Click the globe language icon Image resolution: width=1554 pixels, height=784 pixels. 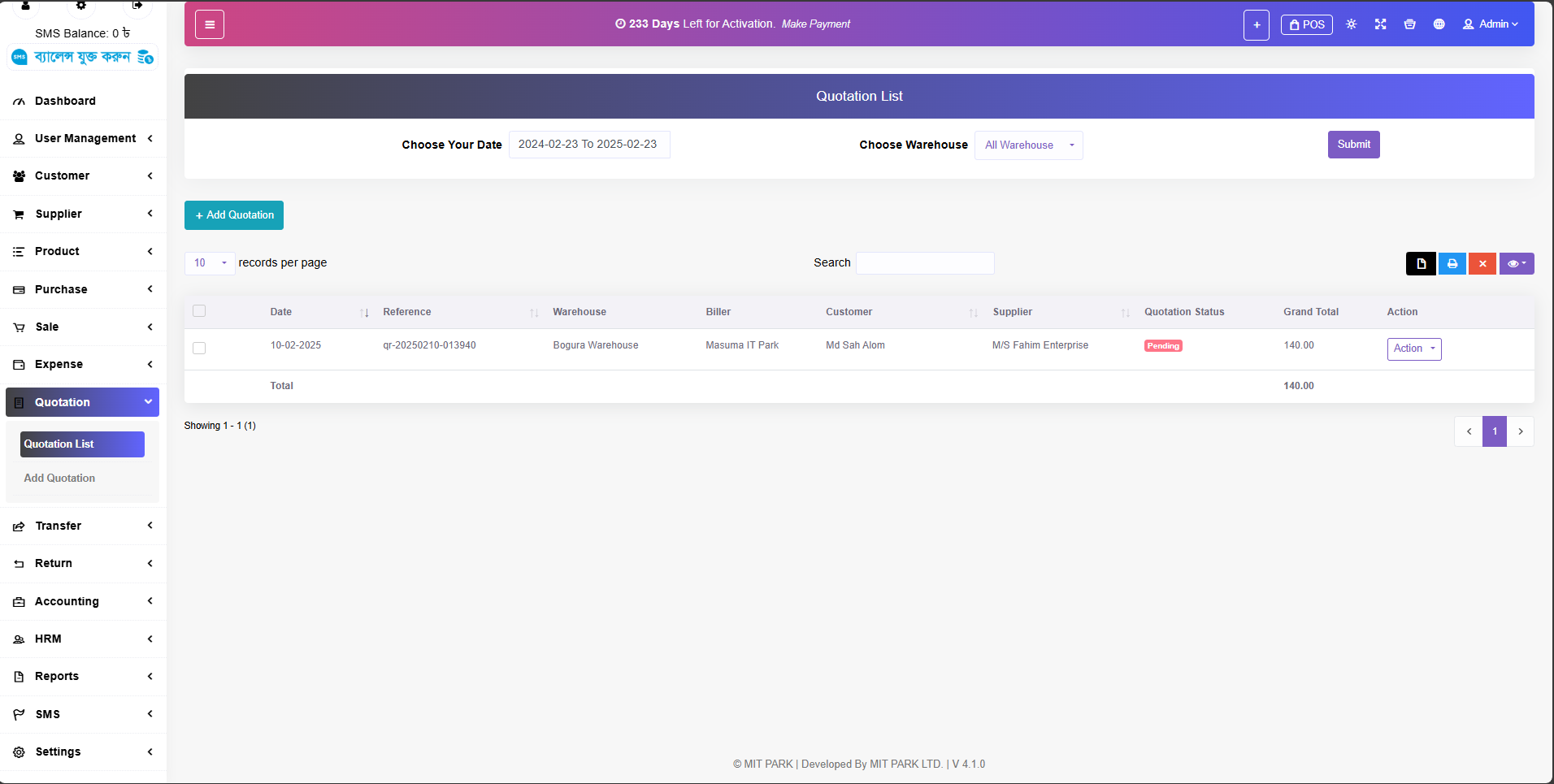pos(1439,24)
